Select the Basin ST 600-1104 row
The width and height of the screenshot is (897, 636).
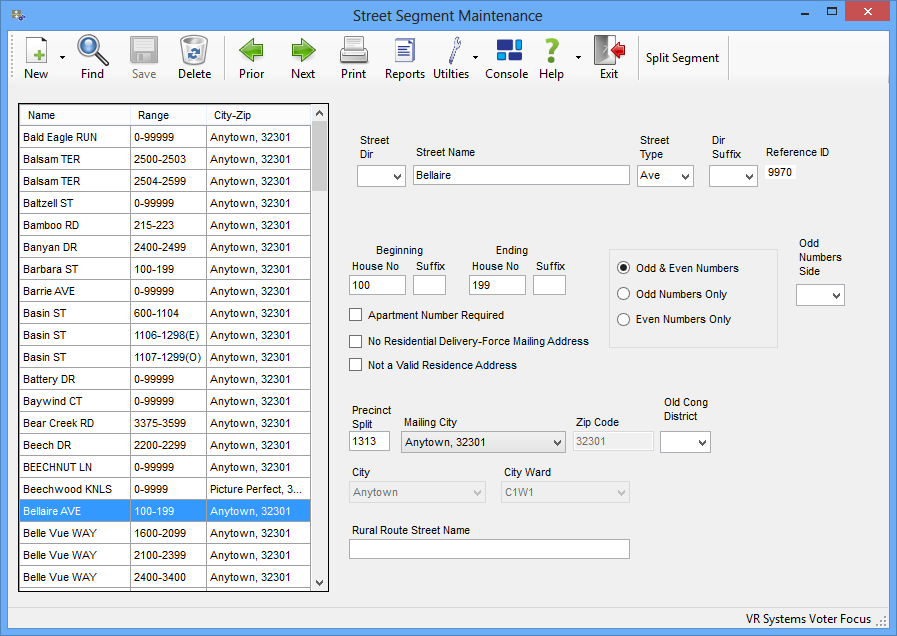(x=165, y=313)
